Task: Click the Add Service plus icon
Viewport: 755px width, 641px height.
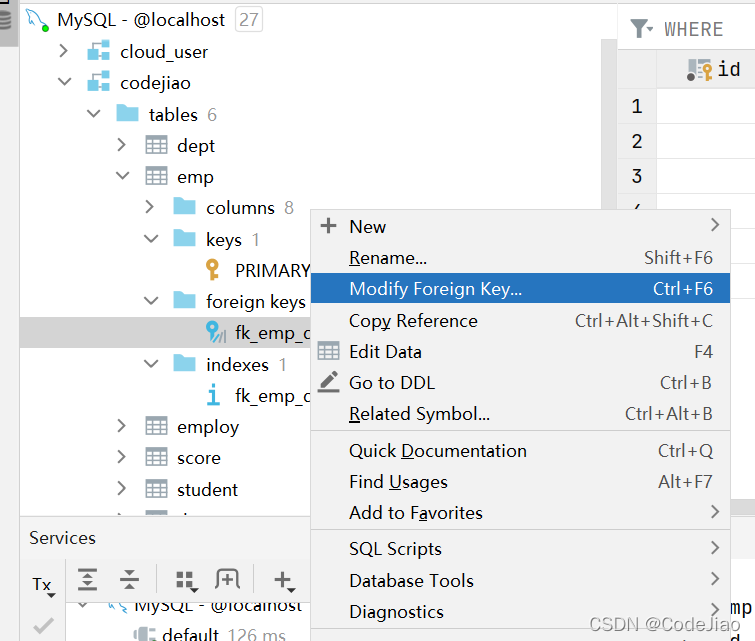Action: [x=284, y=581]
